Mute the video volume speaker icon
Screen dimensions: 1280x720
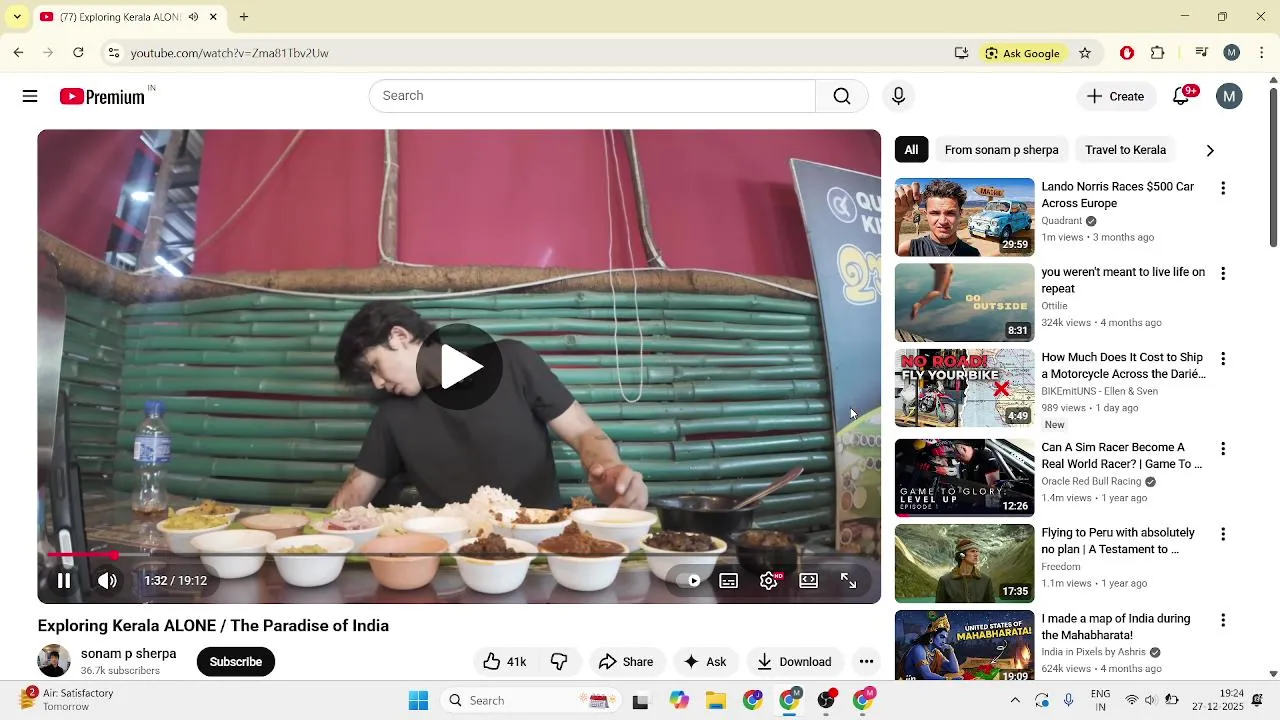[x=107, y=580]
